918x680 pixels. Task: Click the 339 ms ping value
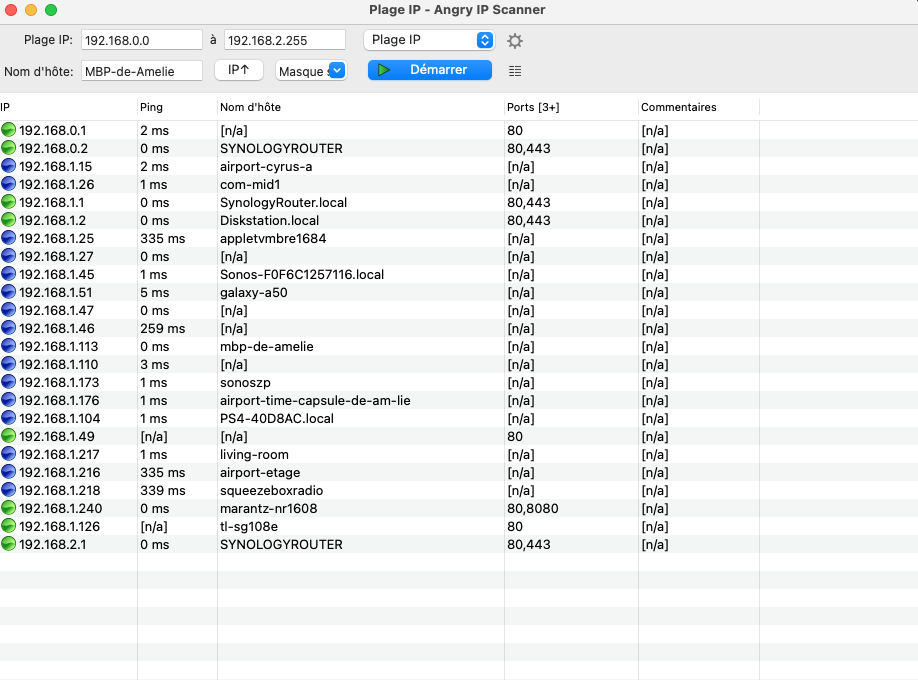[x=163, y=490]
